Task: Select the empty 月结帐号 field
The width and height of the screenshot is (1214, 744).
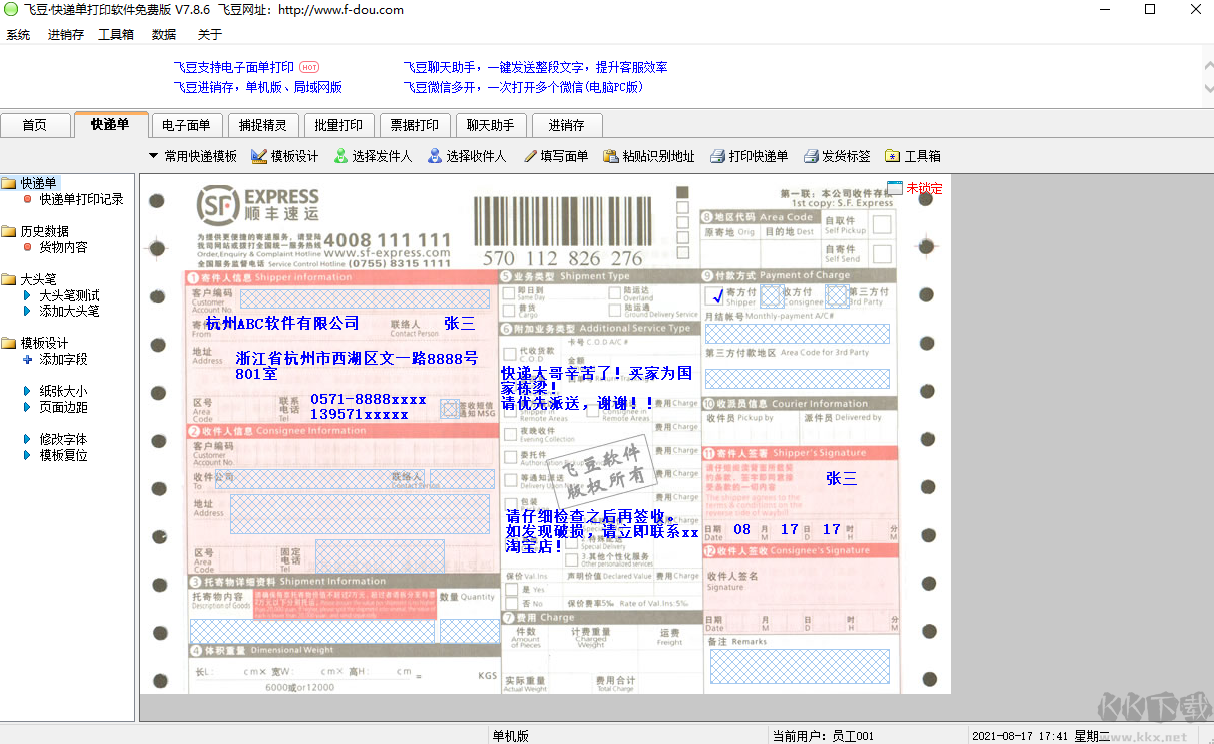Action: coord(797,334)
